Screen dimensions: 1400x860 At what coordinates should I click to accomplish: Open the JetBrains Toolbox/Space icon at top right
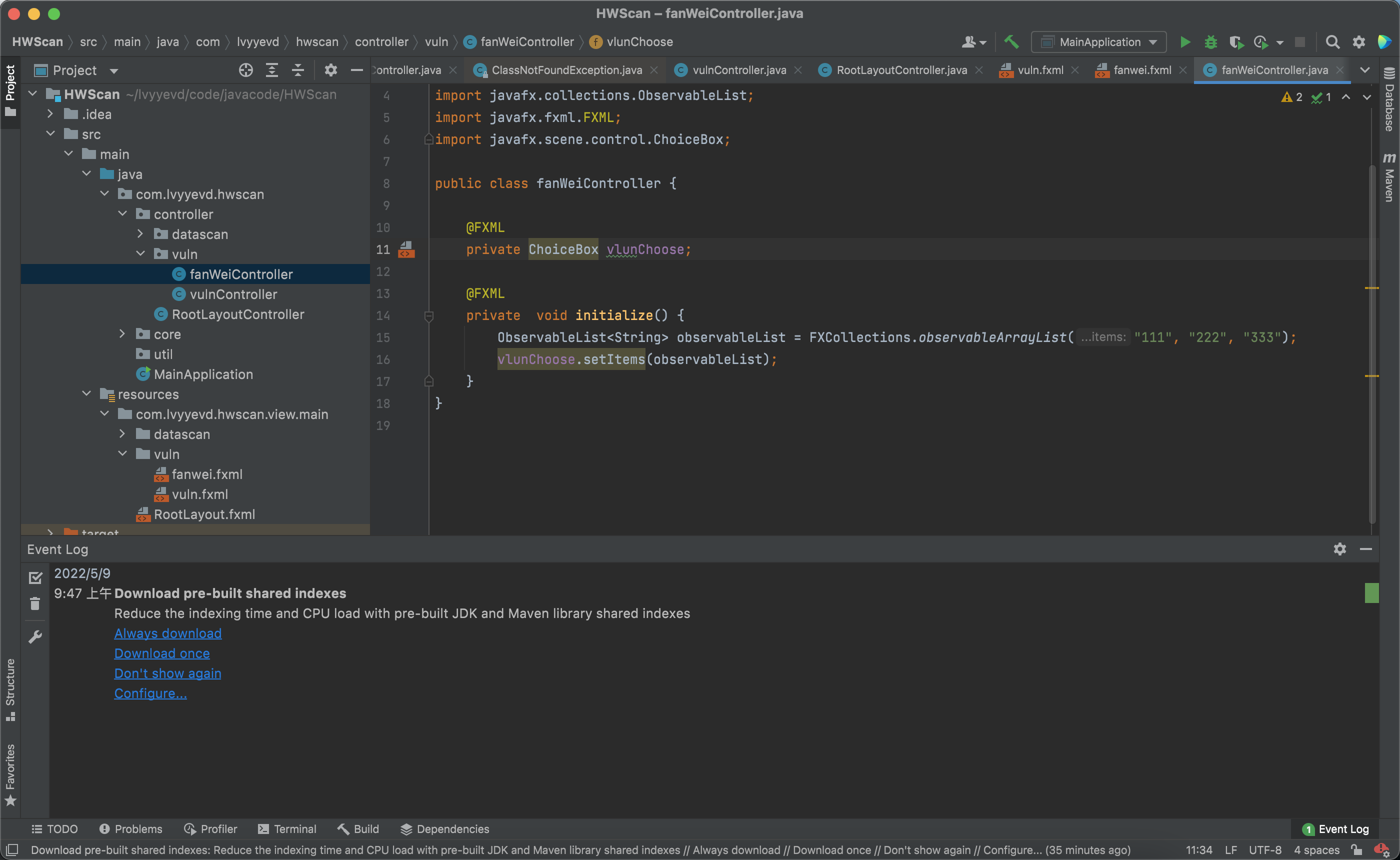coord(1384,42)
